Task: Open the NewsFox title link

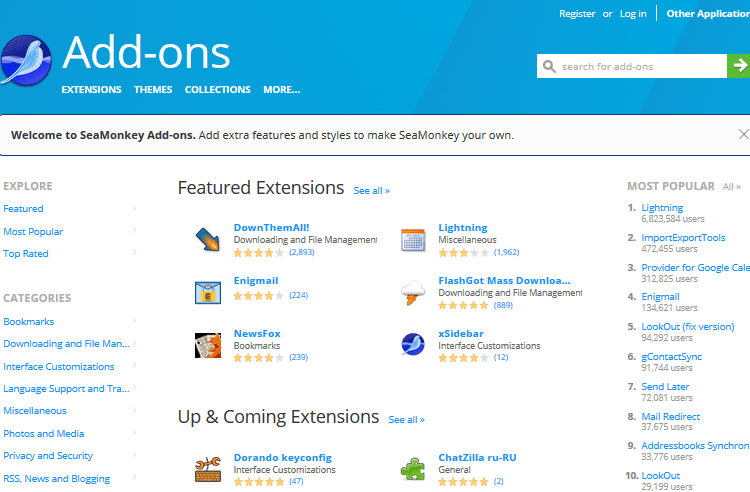Action: tap(257, 334)
